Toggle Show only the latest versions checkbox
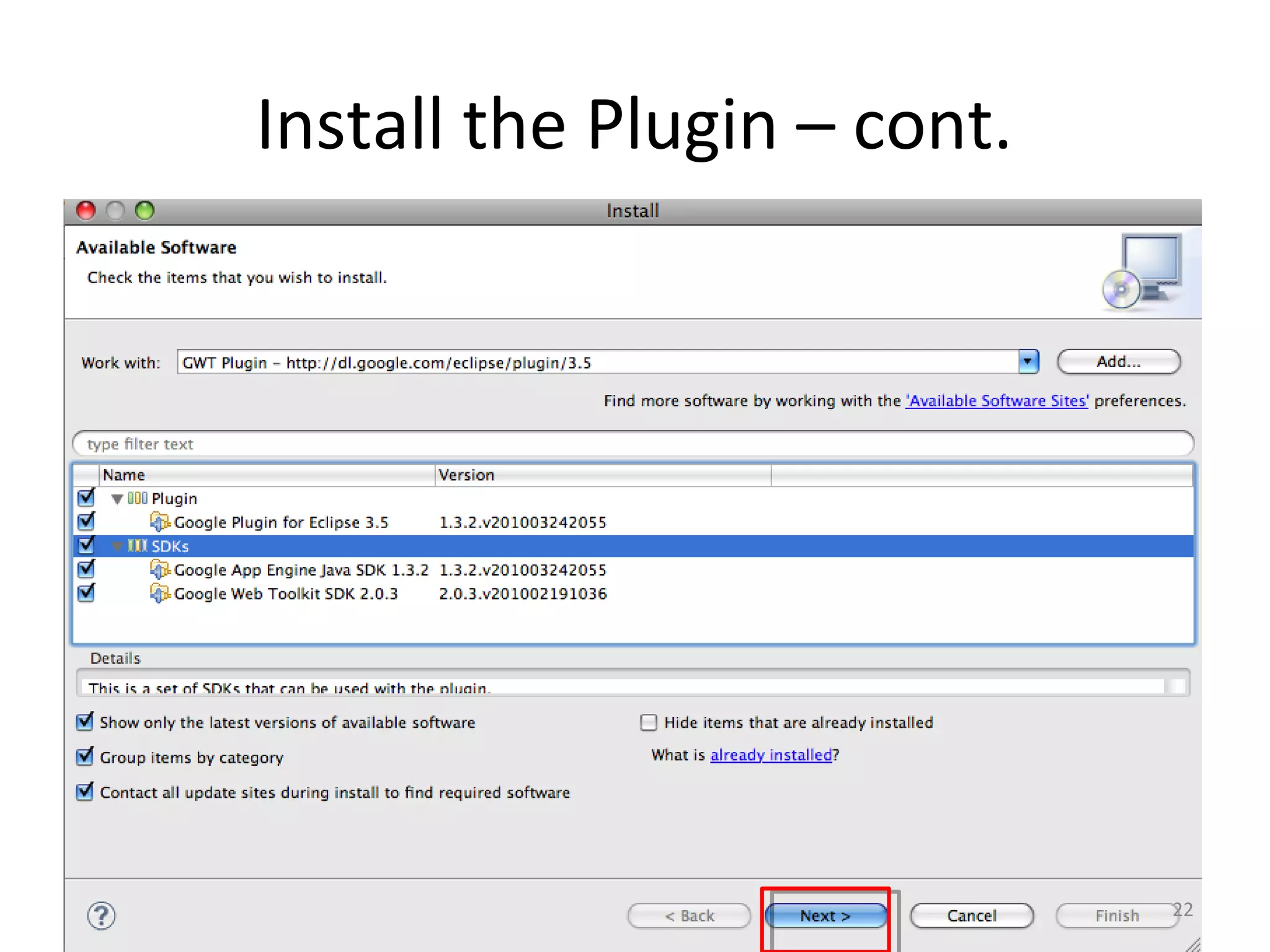The height and width of the screenshot is (952, 1270). point(85,721)
